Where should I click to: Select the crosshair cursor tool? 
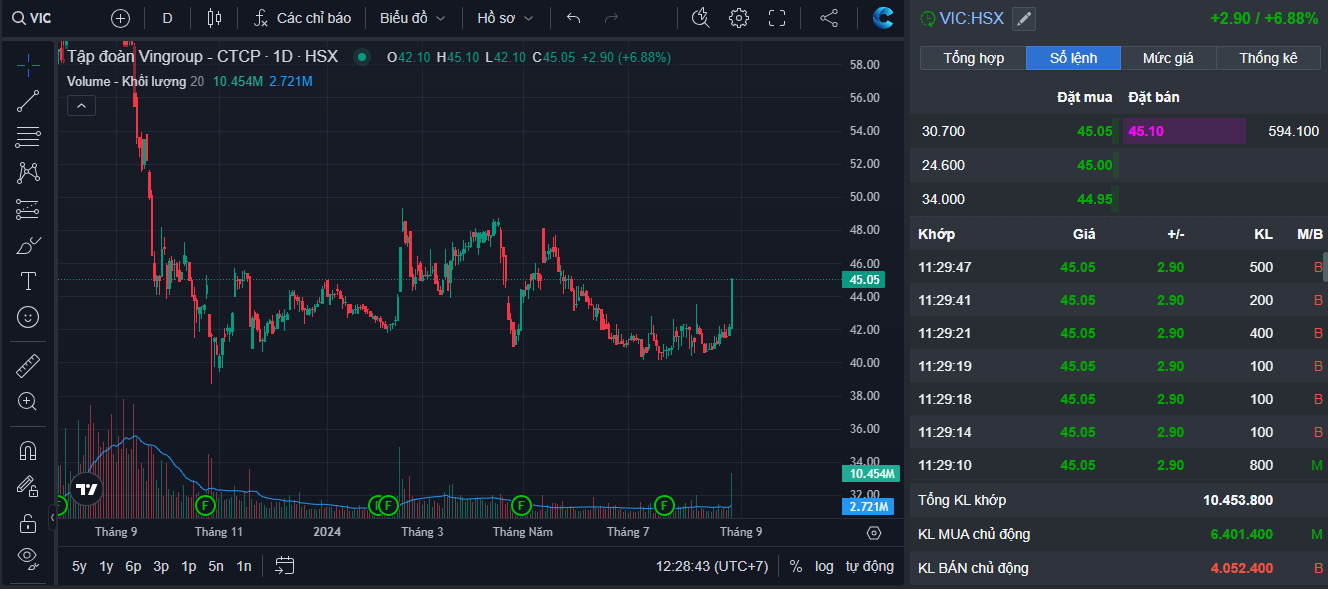(x=28, y=64)
